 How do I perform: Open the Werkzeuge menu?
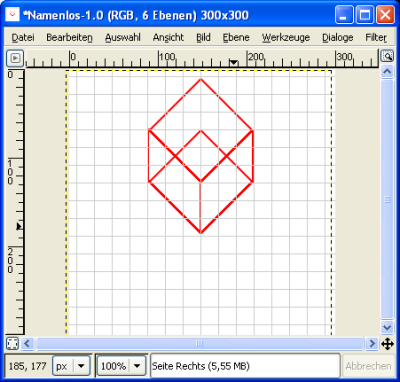(286, 38)
